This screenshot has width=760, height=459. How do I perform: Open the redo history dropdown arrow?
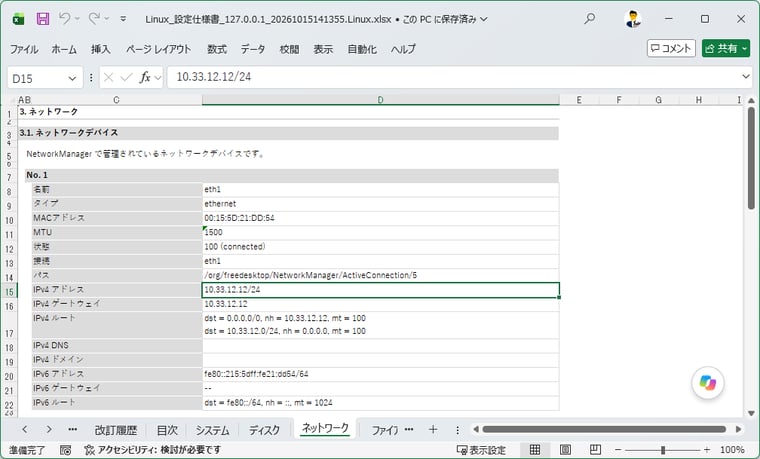[107, 19]
